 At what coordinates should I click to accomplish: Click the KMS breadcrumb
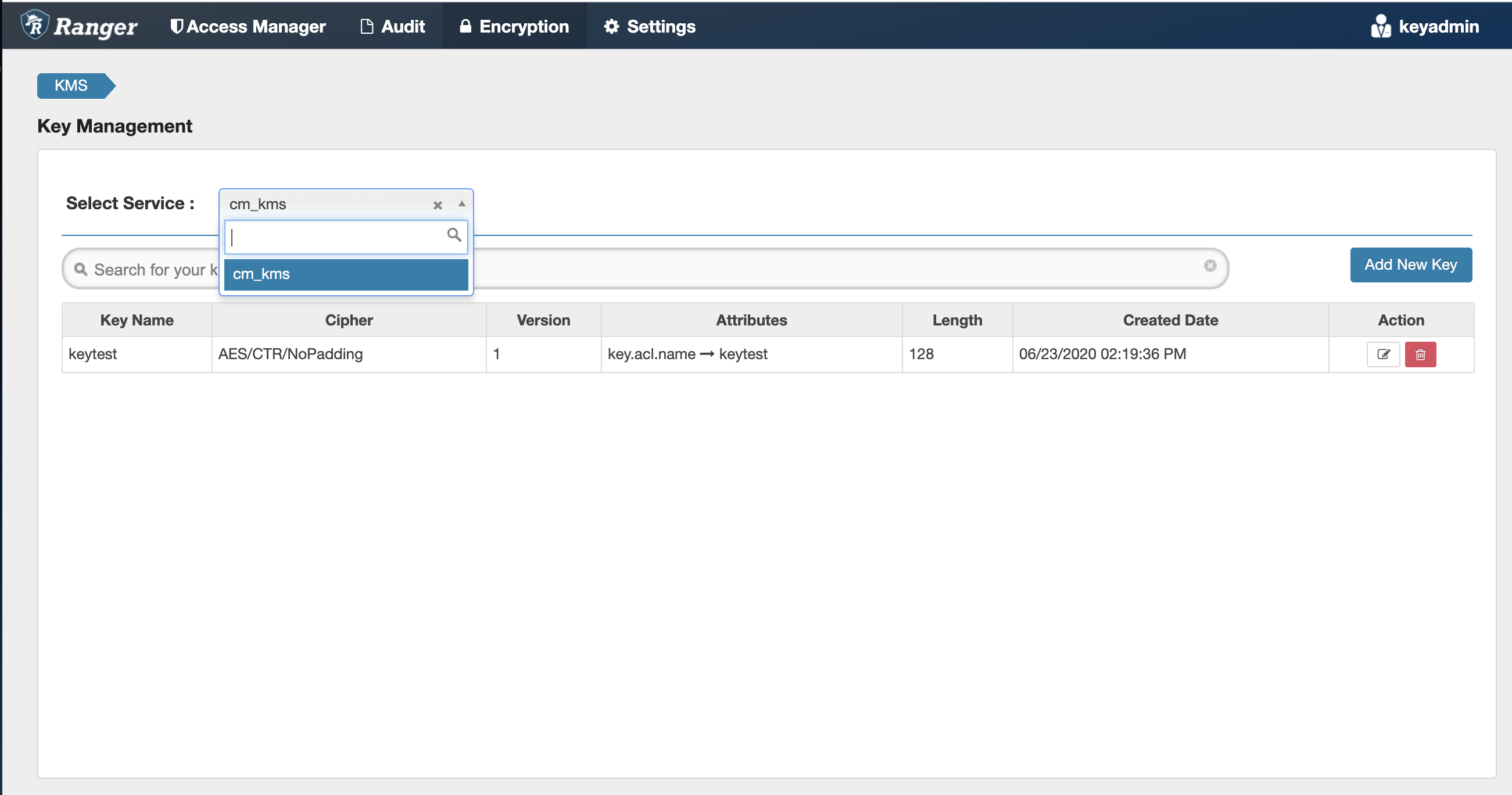(71, 86)
